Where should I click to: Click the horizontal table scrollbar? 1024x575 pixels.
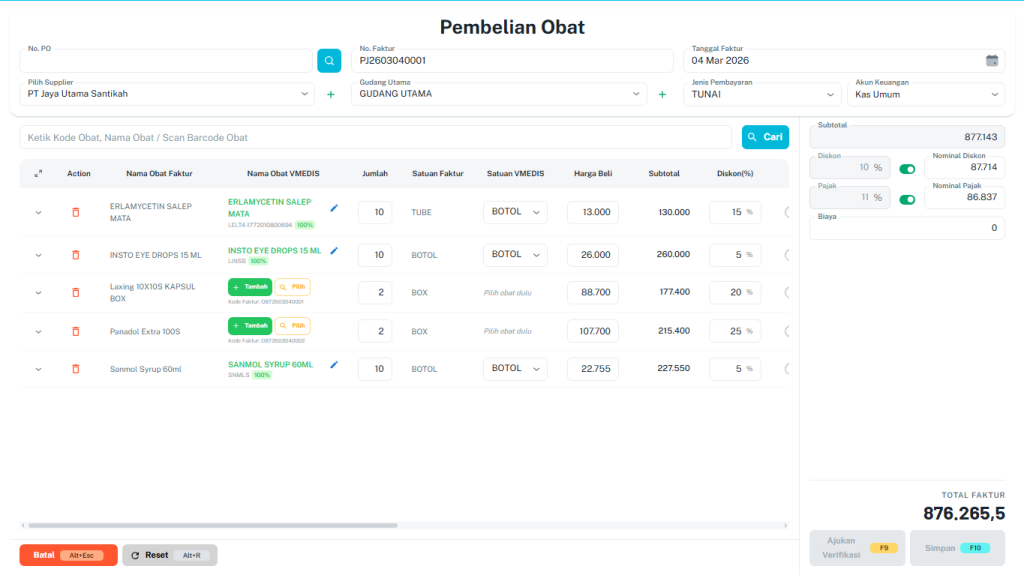212,525
